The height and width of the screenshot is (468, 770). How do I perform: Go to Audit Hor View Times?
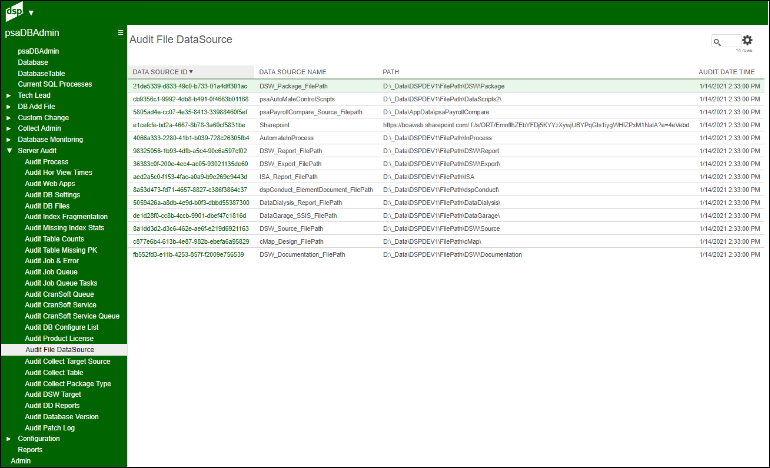pyautogui.click(x=58, y=172)
